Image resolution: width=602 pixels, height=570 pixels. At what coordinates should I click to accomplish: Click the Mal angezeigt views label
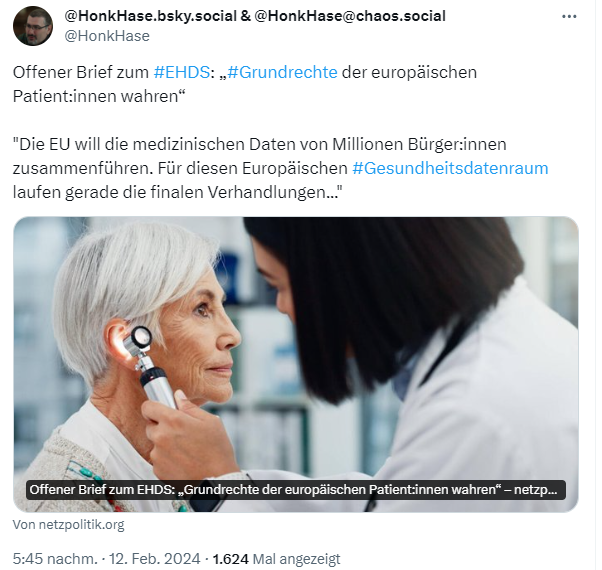click(296, 559)
